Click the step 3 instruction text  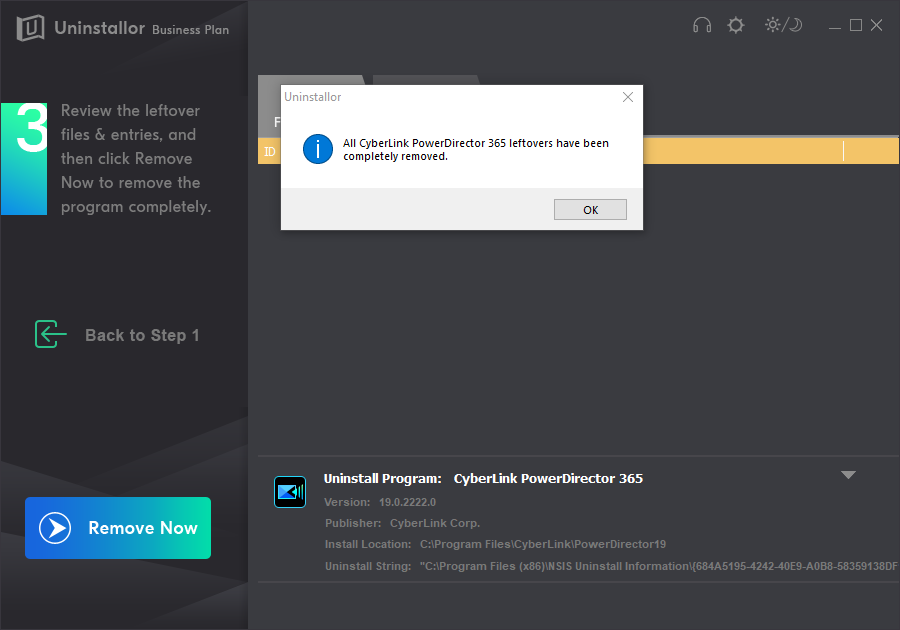tap(136, 158)
